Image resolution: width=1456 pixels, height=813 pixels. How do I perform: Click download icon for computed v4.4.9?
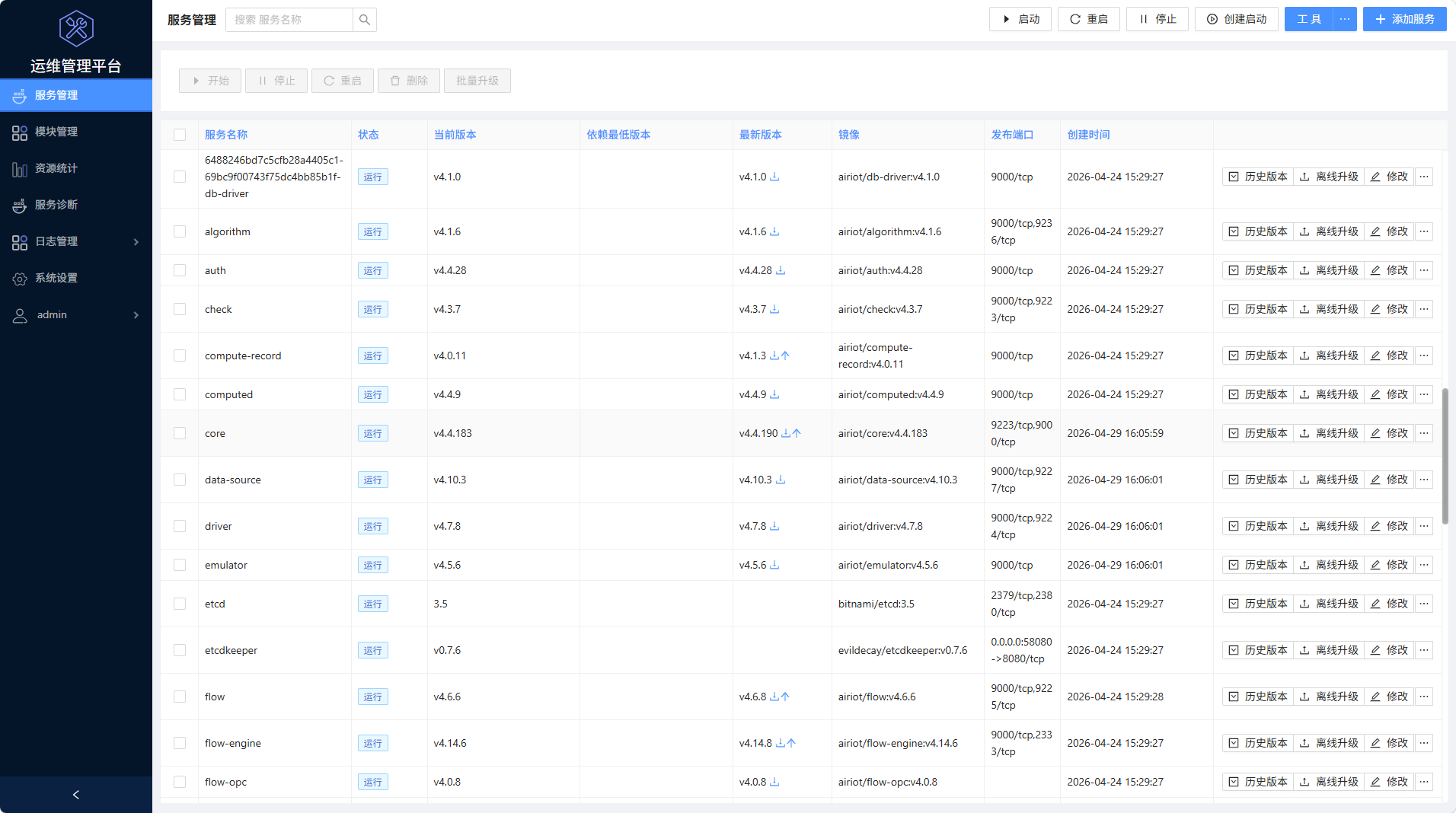pyautogui.click(x=774, y=394)
